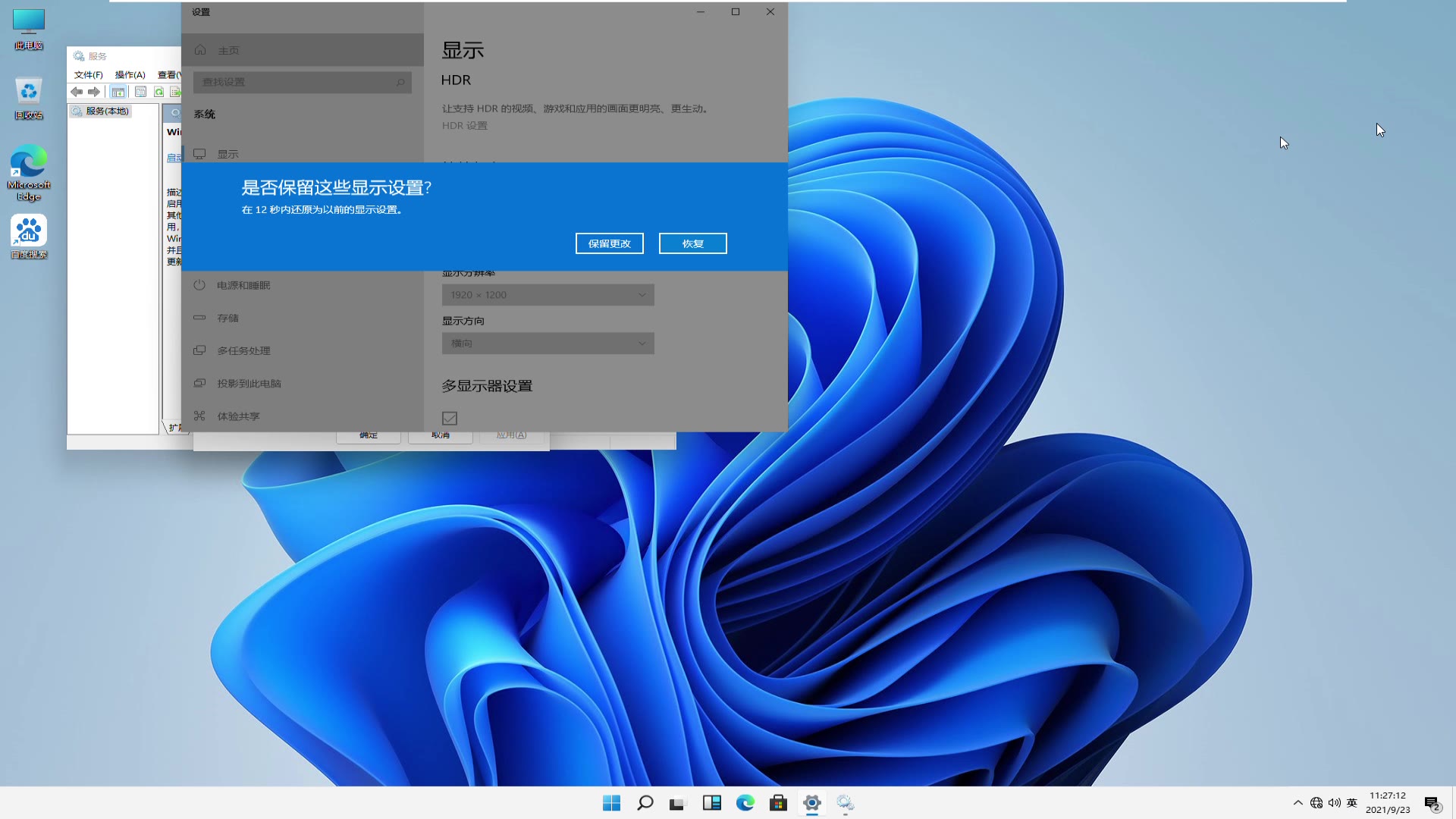The image size is (1456, 819).
Task: Click the back arrow in Services toolbar
Action: [76, 91]
